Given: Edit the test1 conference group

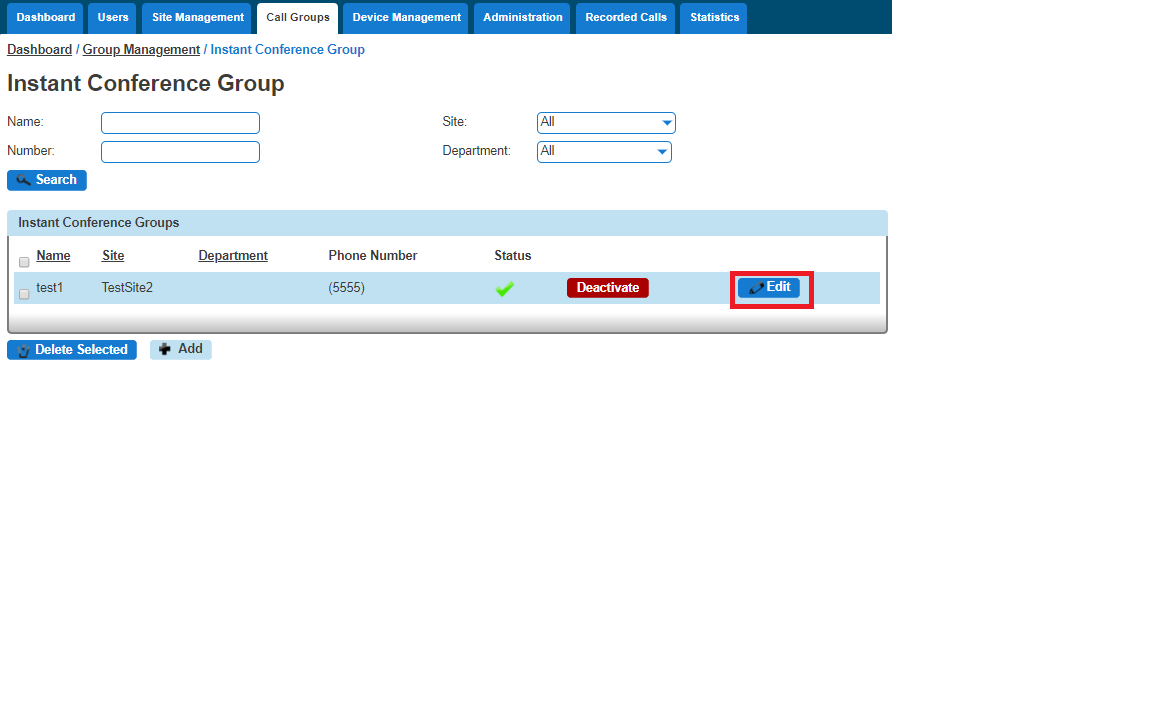Looking at the screenshot, I should click(x=769, y=287).
